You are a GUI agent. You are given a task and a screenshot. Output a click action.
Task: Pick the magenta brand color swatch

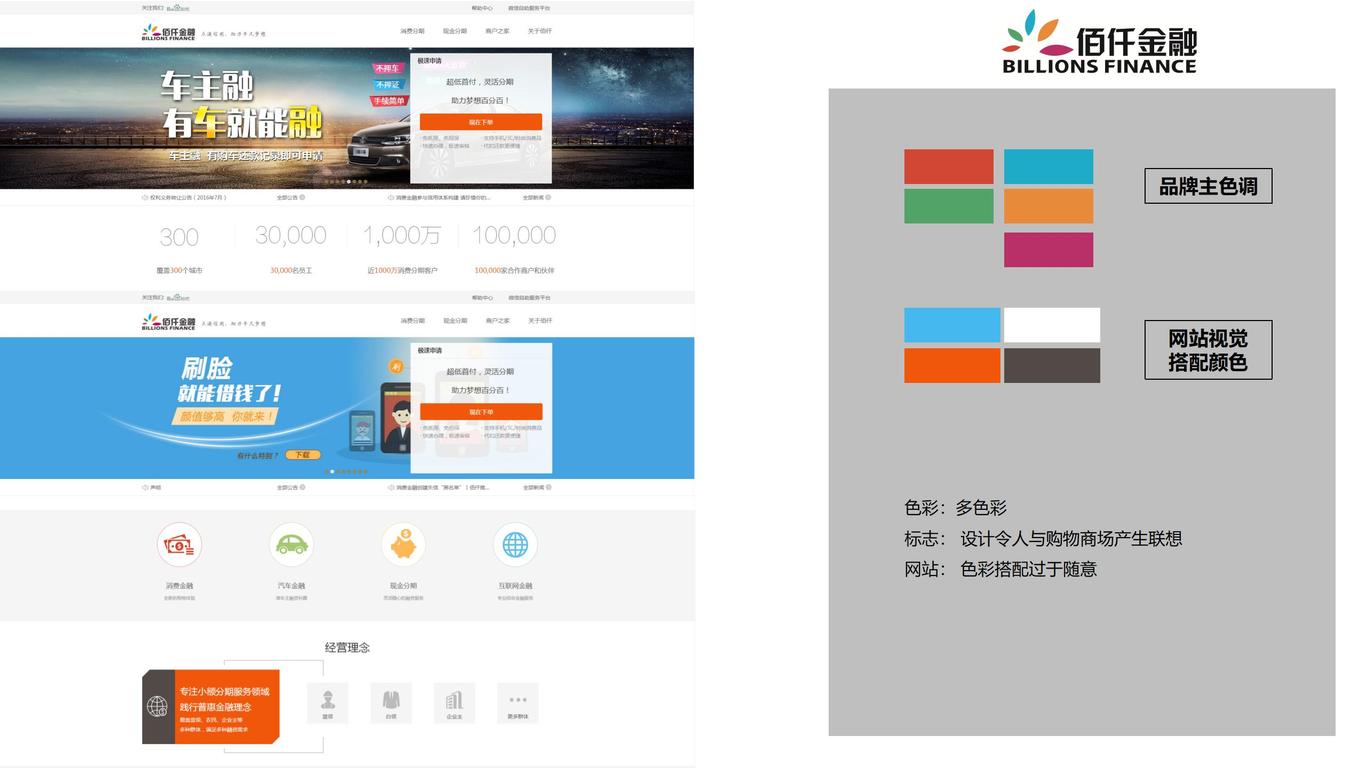pos(1049,250)
